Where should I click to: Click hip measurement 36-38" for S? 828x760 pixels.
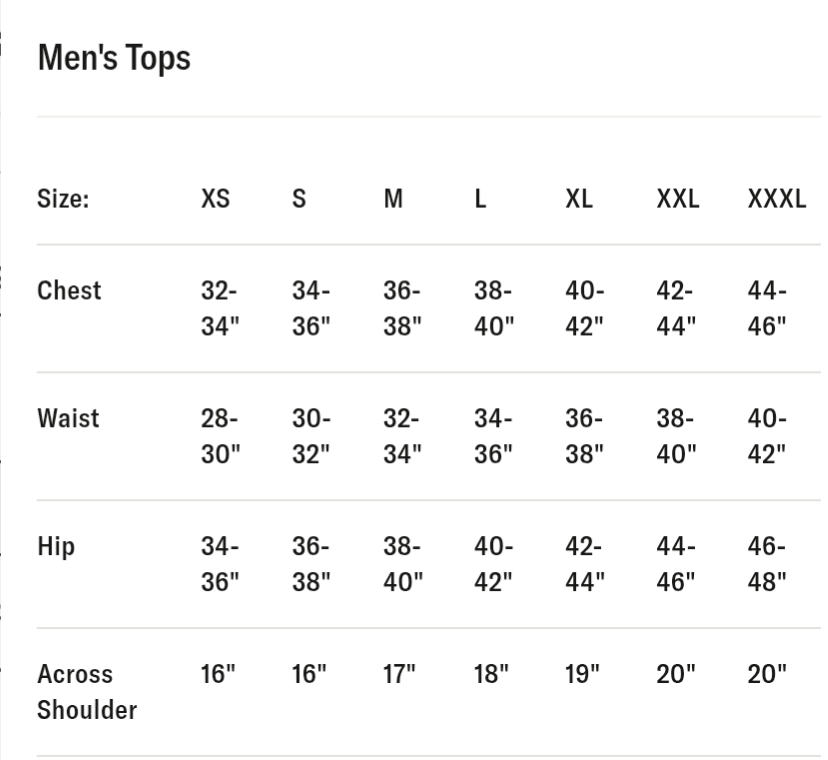[311, 564]
